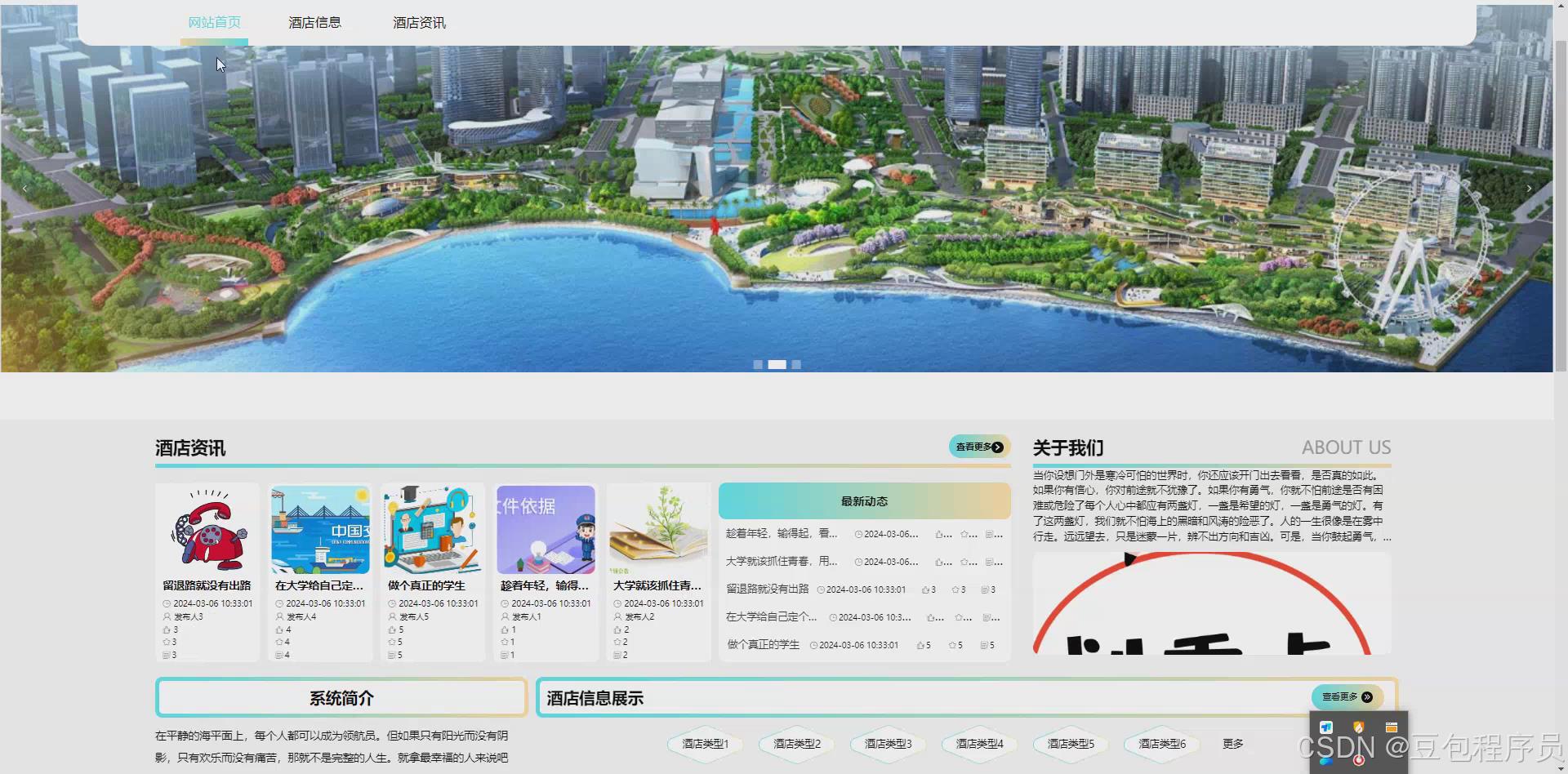1568x774 pixels.
Task: Switch to the 酒店信息 tab
Action: (315, 22)
